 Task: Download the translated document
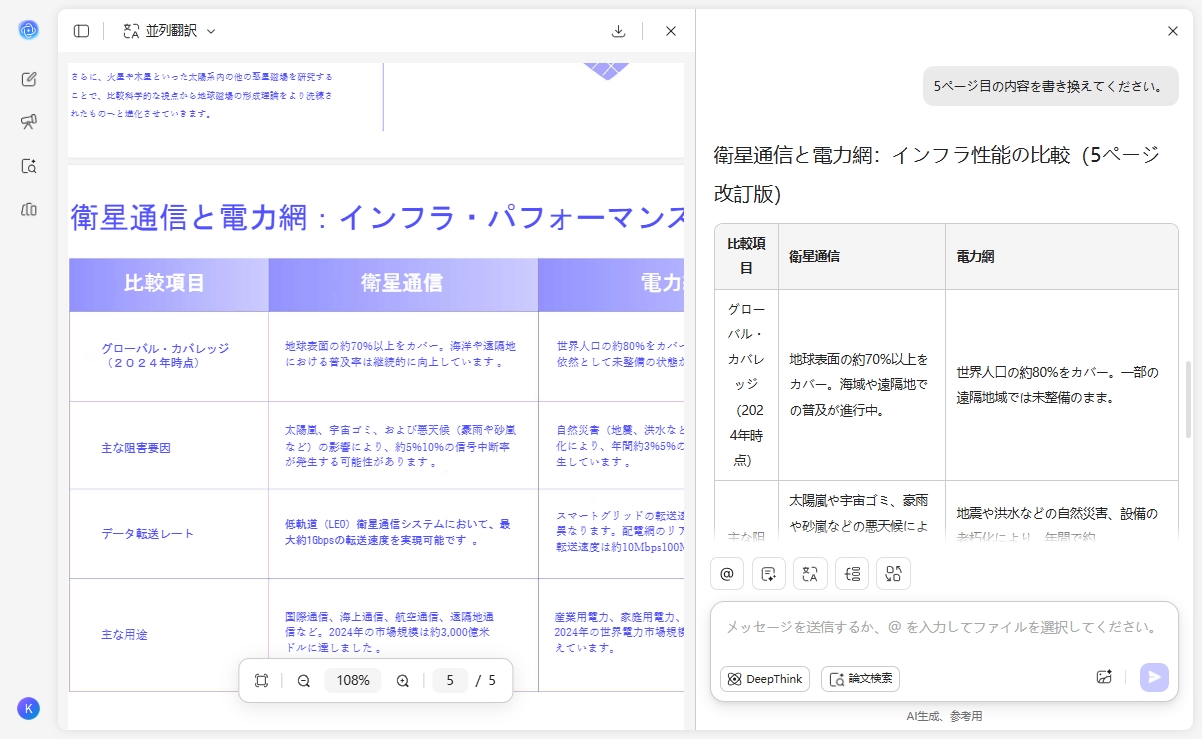[x=618, y=31]
